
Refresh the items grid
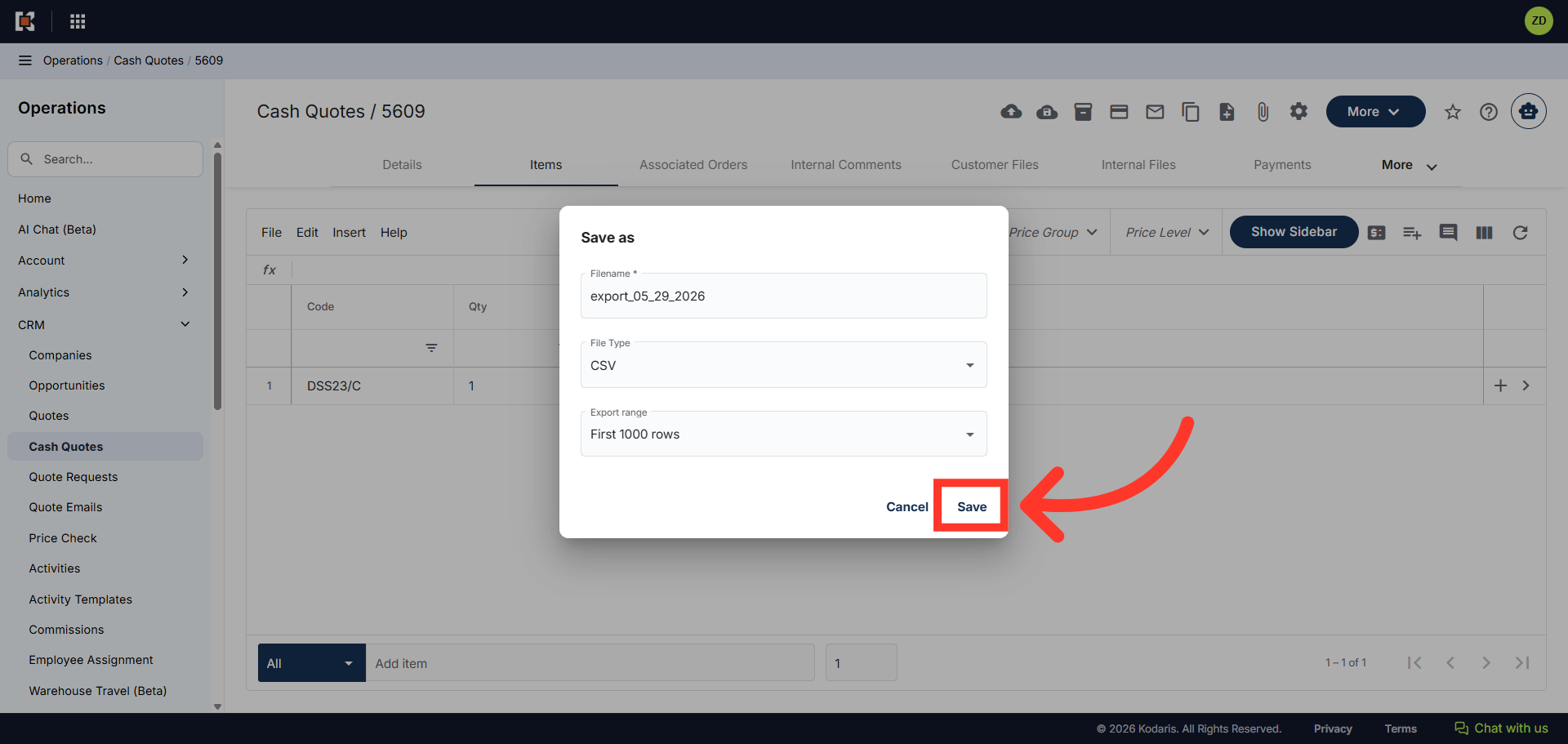point(1520,233)
